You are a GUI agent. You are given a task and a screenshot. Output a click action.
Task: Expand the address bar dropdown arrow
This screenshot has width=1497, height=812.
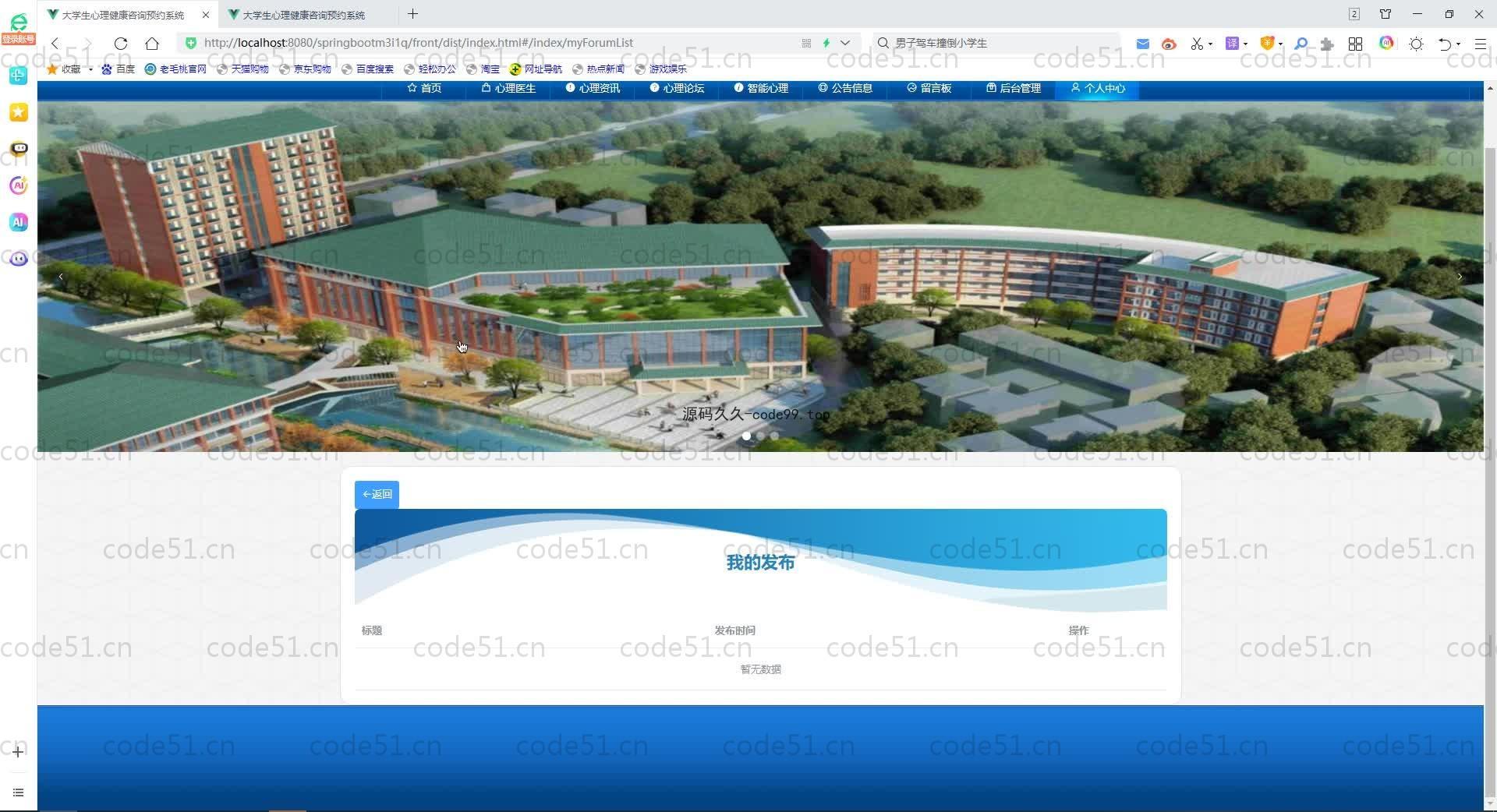(x=845, y=43)
